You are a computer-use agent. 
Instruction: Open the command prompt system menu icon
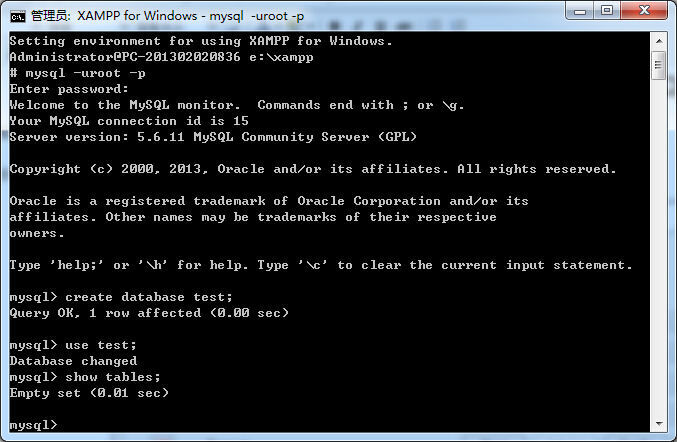click(x=18, y=16)
